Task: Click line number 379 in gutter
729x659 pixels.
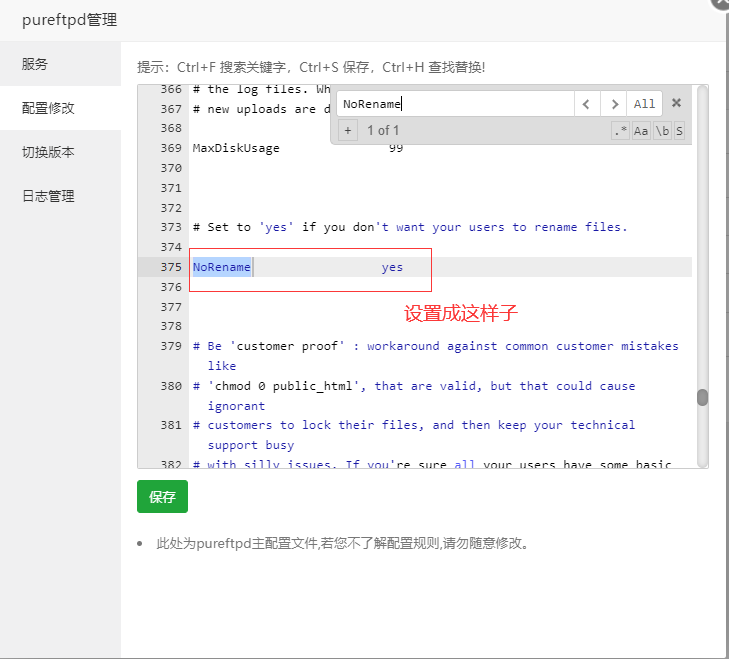Action: (171, 346)
